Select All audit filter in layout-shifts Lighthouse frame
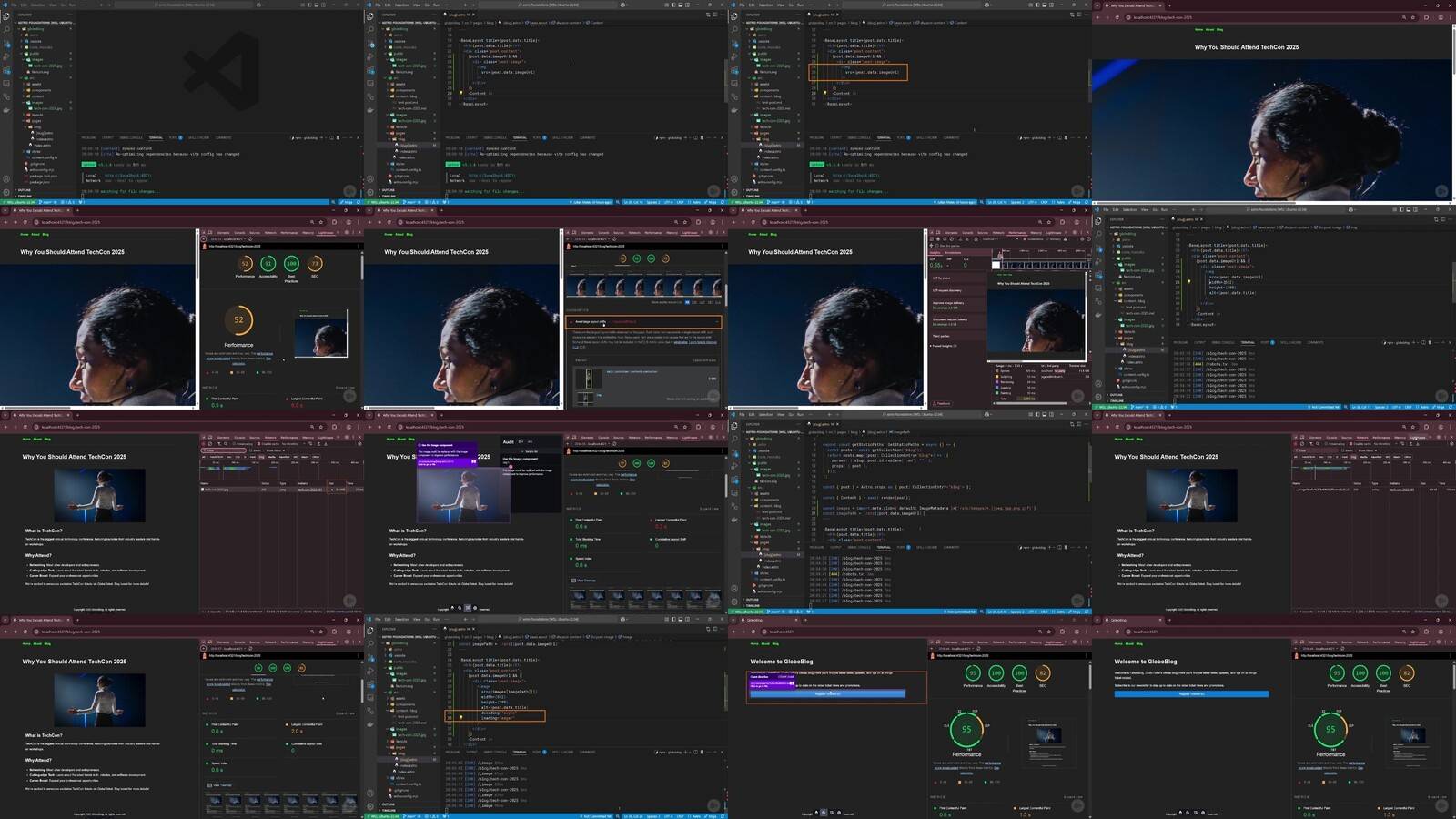Screen dimensions: 1456x819 pos(687,302)
